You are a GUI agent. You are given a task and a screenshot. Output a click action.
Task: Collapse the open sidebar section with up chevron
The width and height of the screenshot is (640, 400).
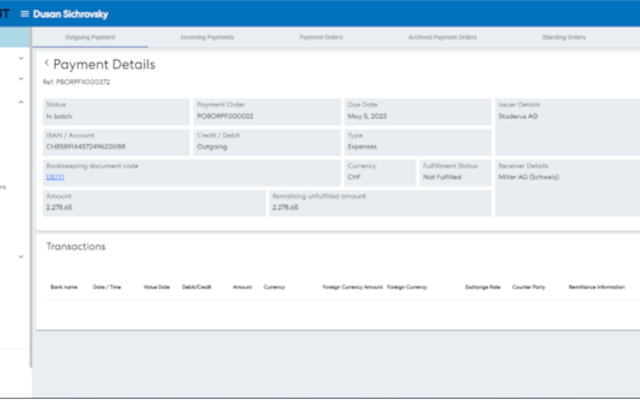pyautogui.click(x=21, y=102)
